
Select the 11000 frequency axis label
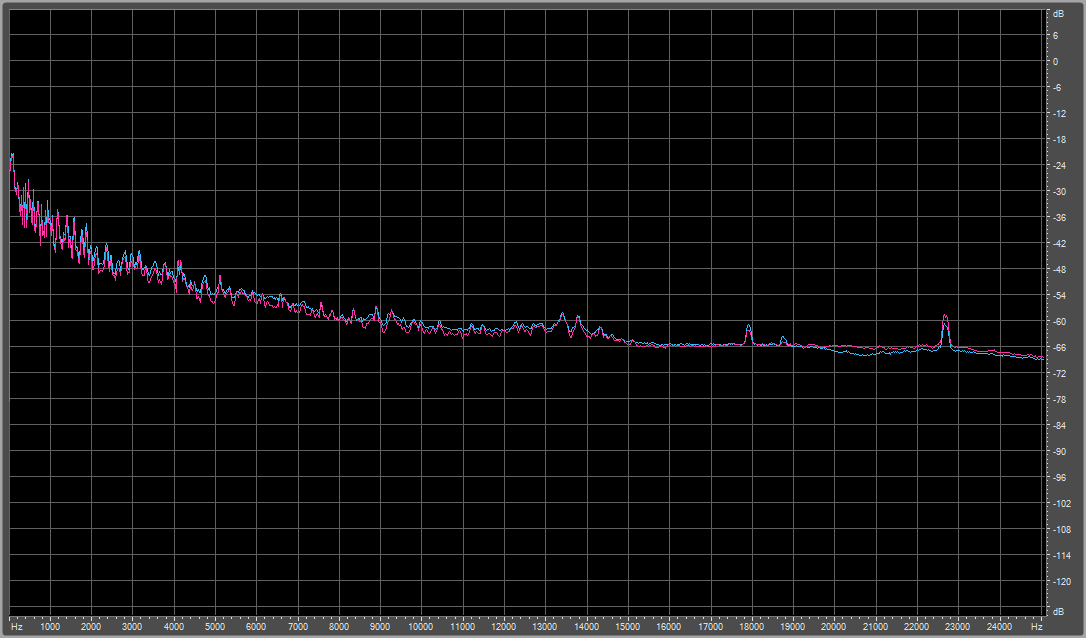pyautogui.click(x=463, y=626)
